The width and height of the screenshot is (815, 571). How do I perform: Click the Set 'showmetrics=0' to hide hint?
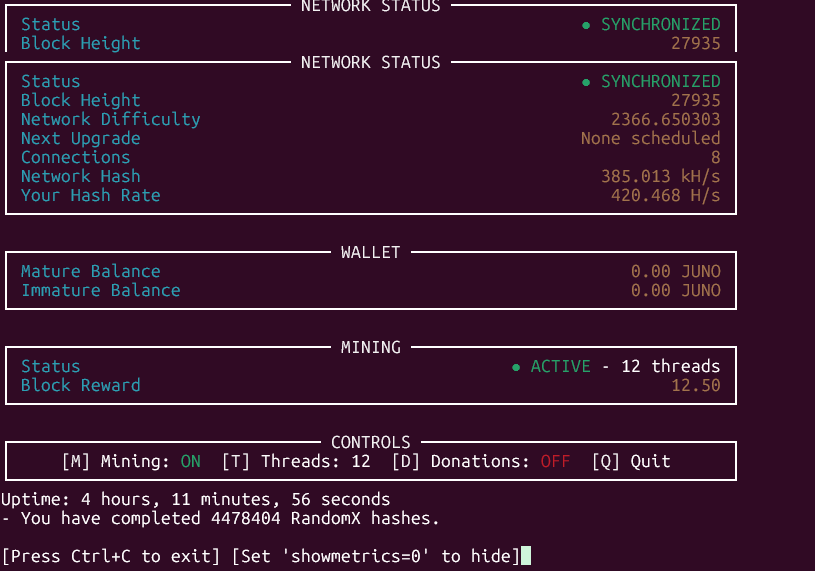[375, 556]
